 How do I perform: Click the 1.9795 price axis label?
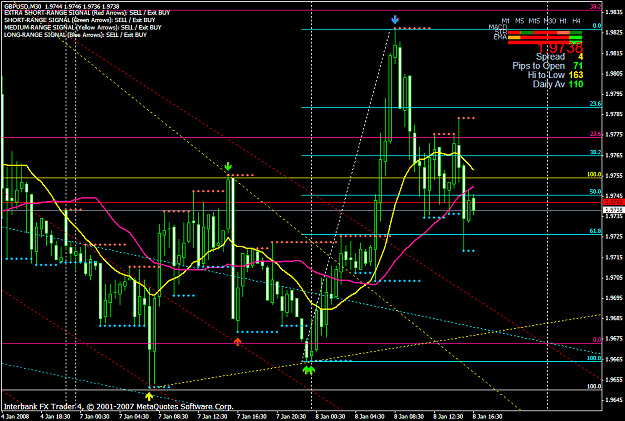tap(614, 94)
